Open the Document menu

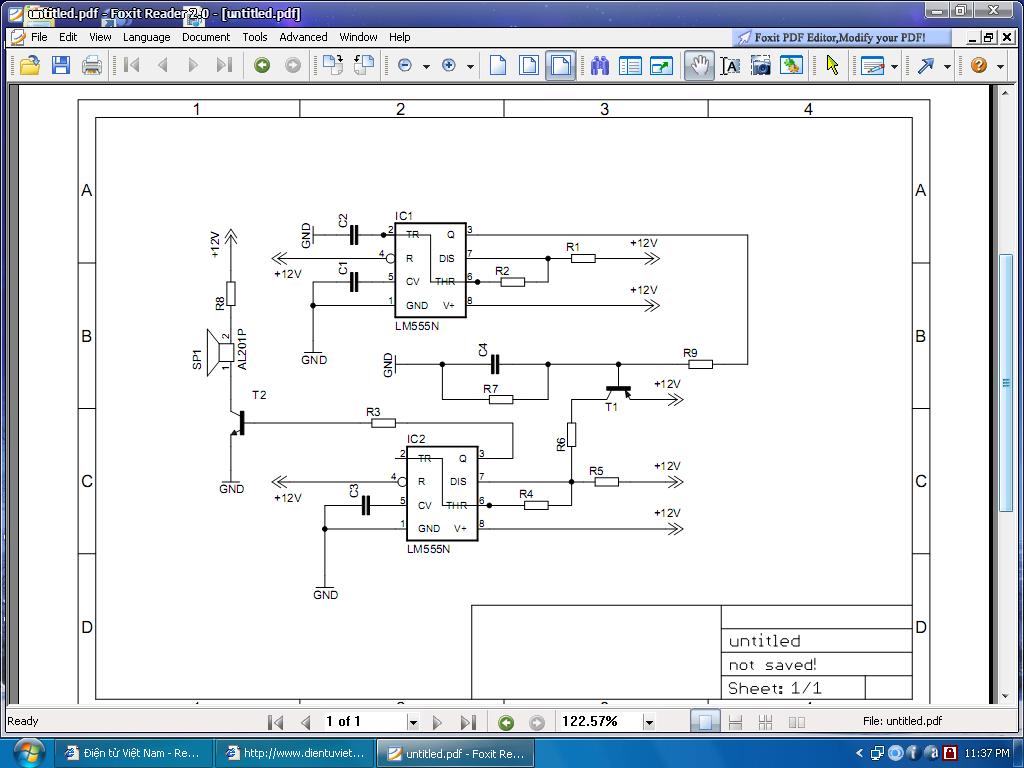(205, 37)
